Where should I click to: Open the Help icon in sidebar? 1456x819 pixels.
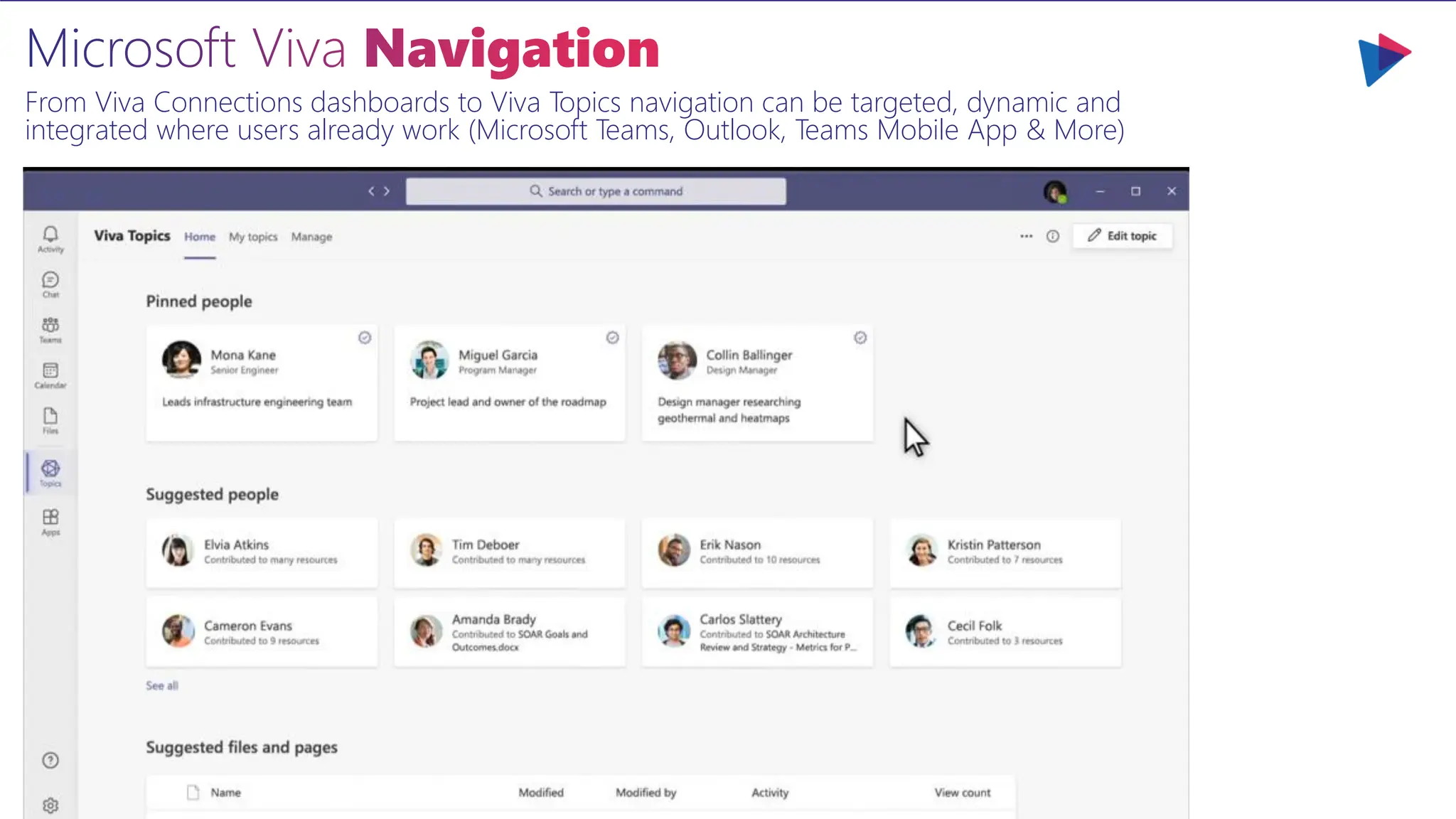(50, 760)
